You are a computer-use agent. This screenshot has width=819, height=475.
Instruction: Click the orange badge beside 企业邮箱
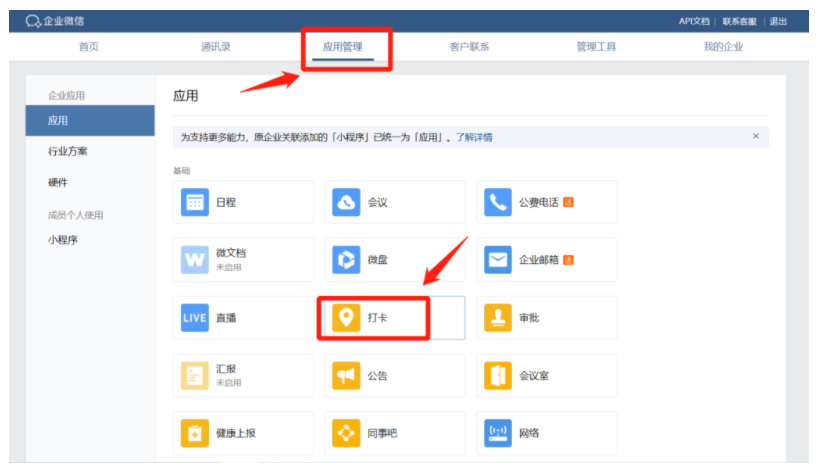(x=568, y=260)
